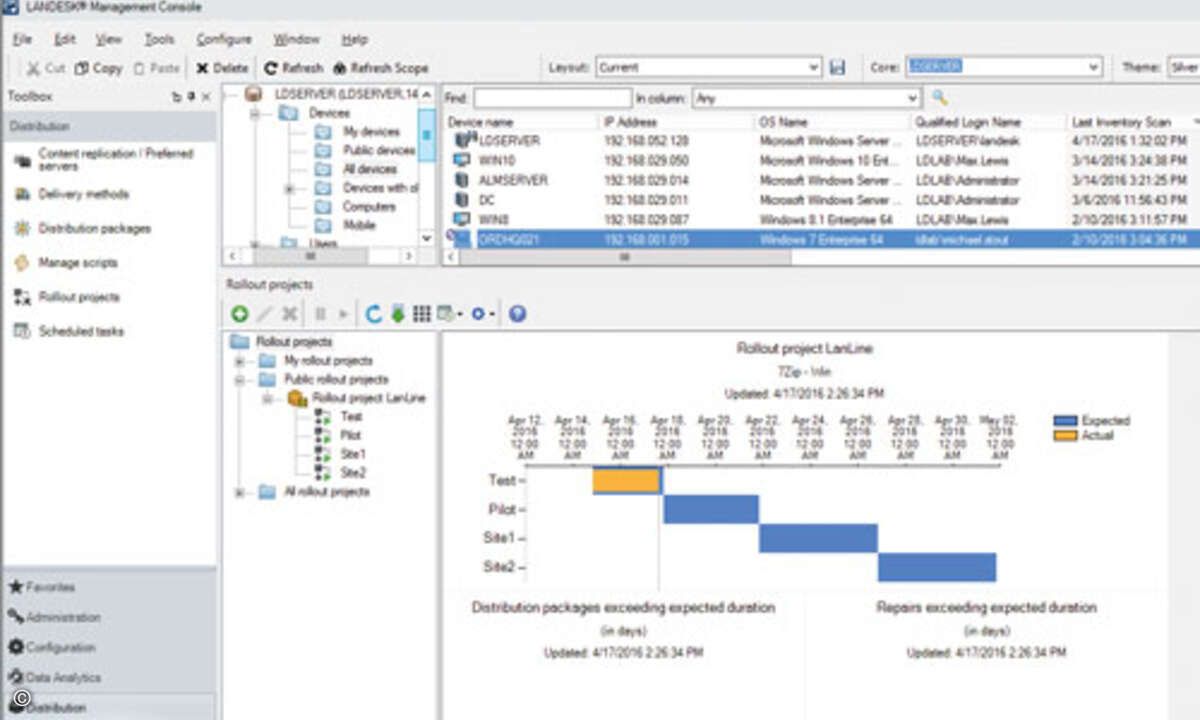The height and width of the screenshot is (720, 1200).
Task: Select the Favorites toolbox group
Action: (108, 587)
